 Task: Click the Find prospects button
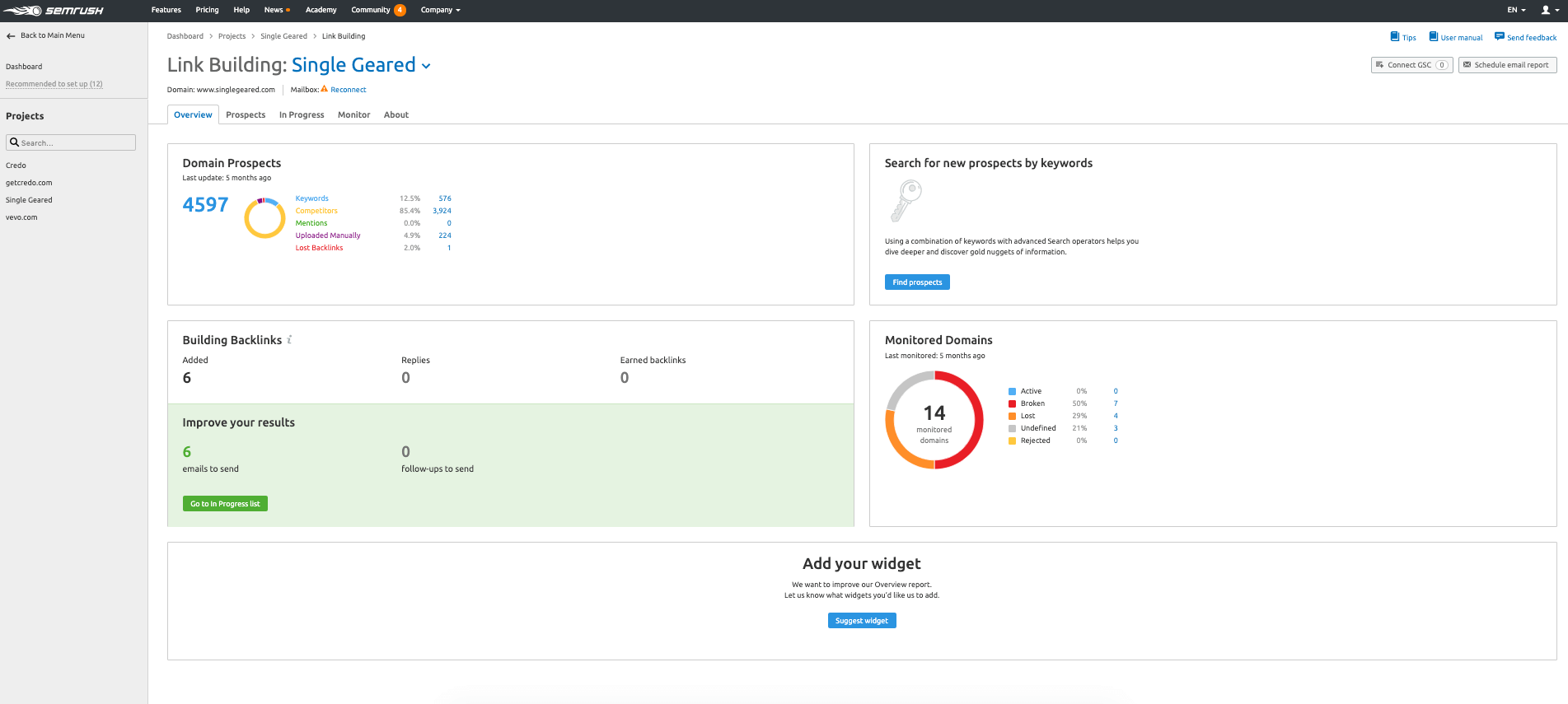point(917,282)
